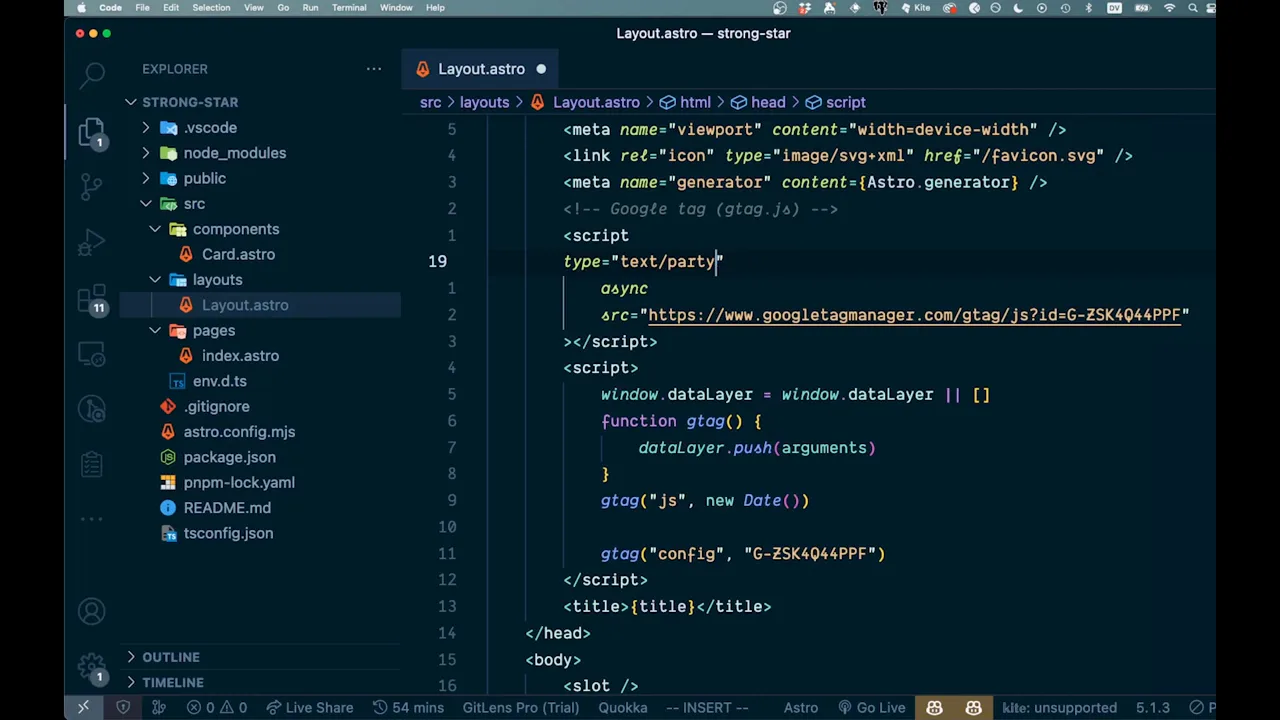Image resolution: width=1280 pixels, height=720 pixels.
Task: Open the Accounts icon in activity bar
Action: click(x=92, y=611)
